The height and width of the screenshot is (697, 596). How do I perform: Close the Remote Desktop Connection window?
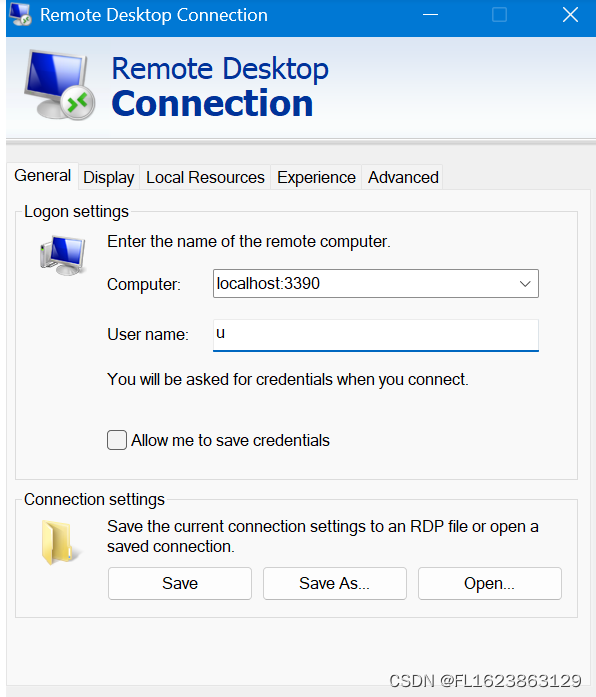click(570, 15)
